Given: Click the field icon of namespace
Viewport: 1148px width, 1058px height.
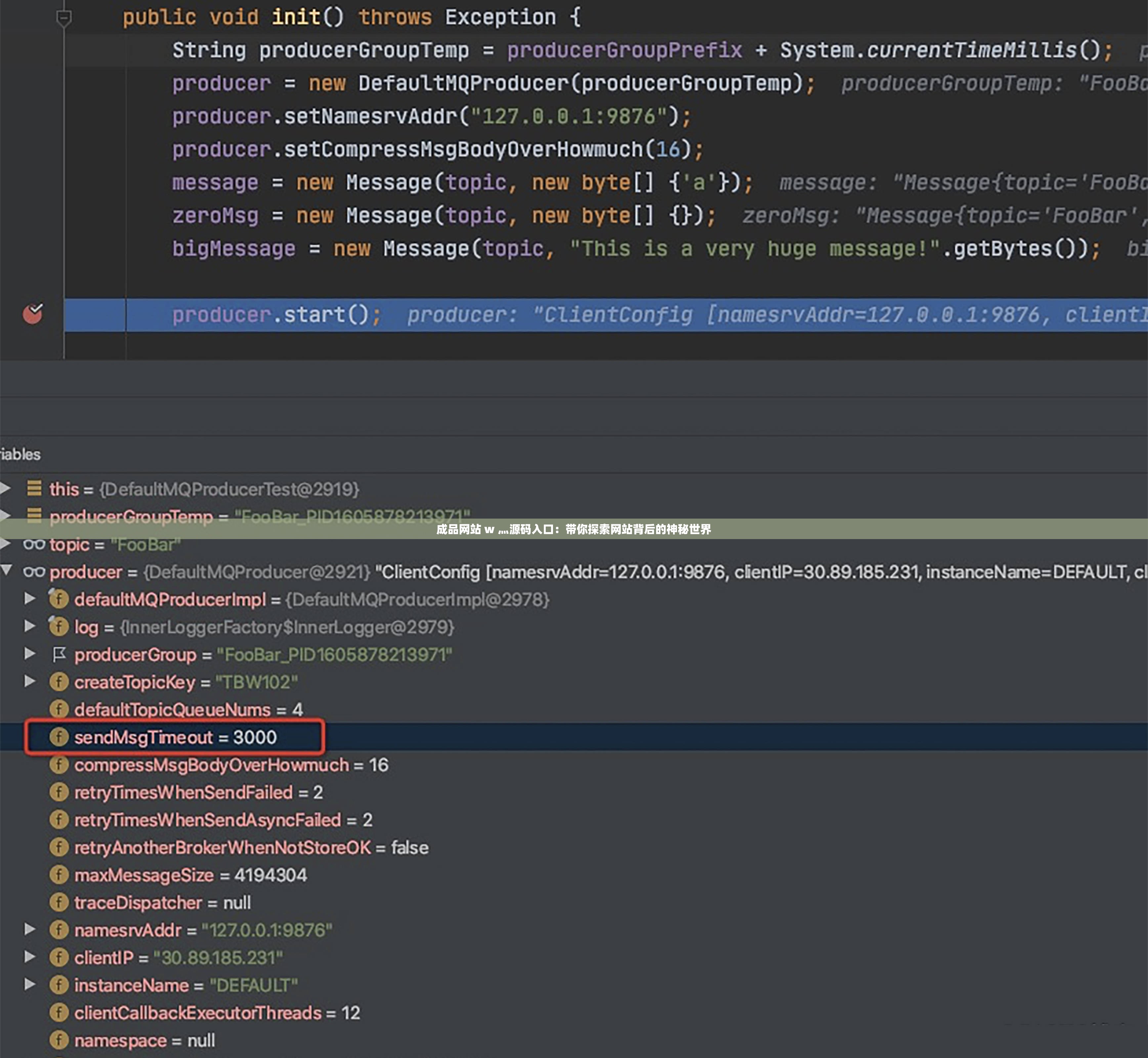Looking at the screenshot, I should pyautogui.click(x=59, y=1040).
